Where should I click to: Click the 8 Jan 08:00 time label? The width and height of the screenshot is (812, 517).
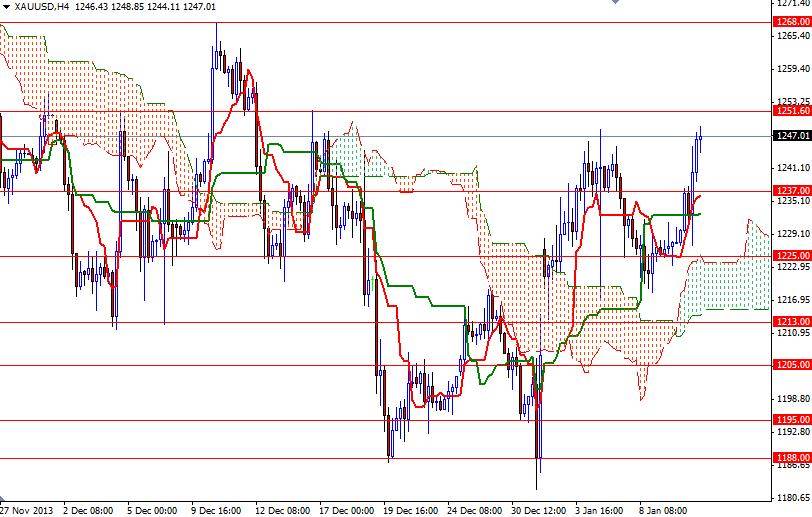(x=663, y=510)
